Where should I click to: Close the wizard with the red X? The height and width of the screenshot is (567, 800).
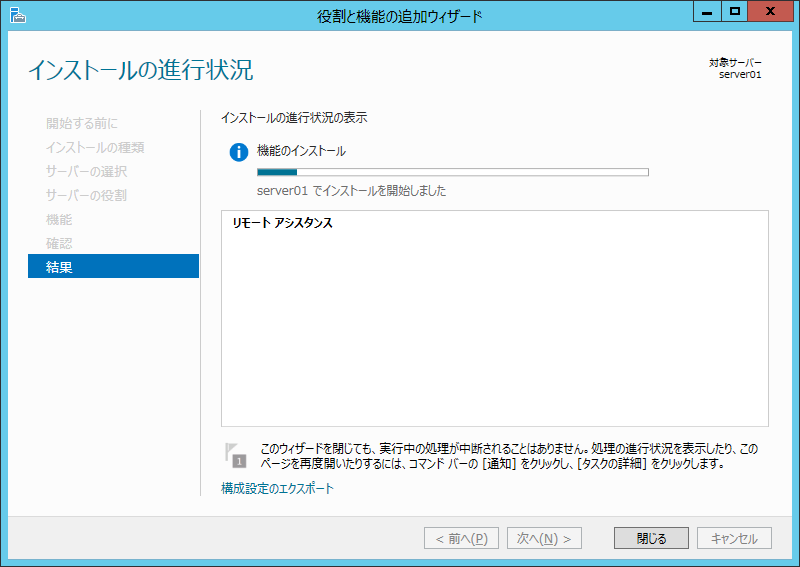(773, 12)
